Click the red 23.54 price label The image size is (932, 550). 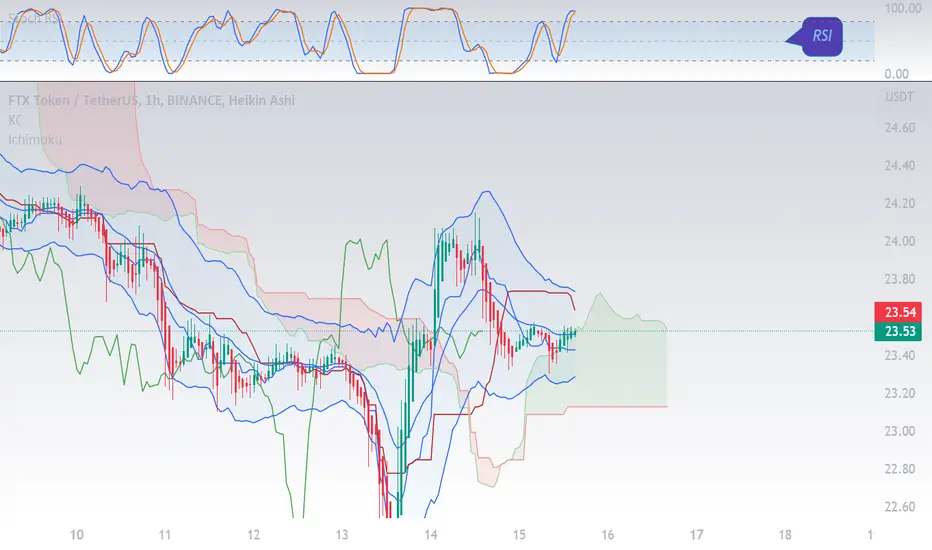898,312
